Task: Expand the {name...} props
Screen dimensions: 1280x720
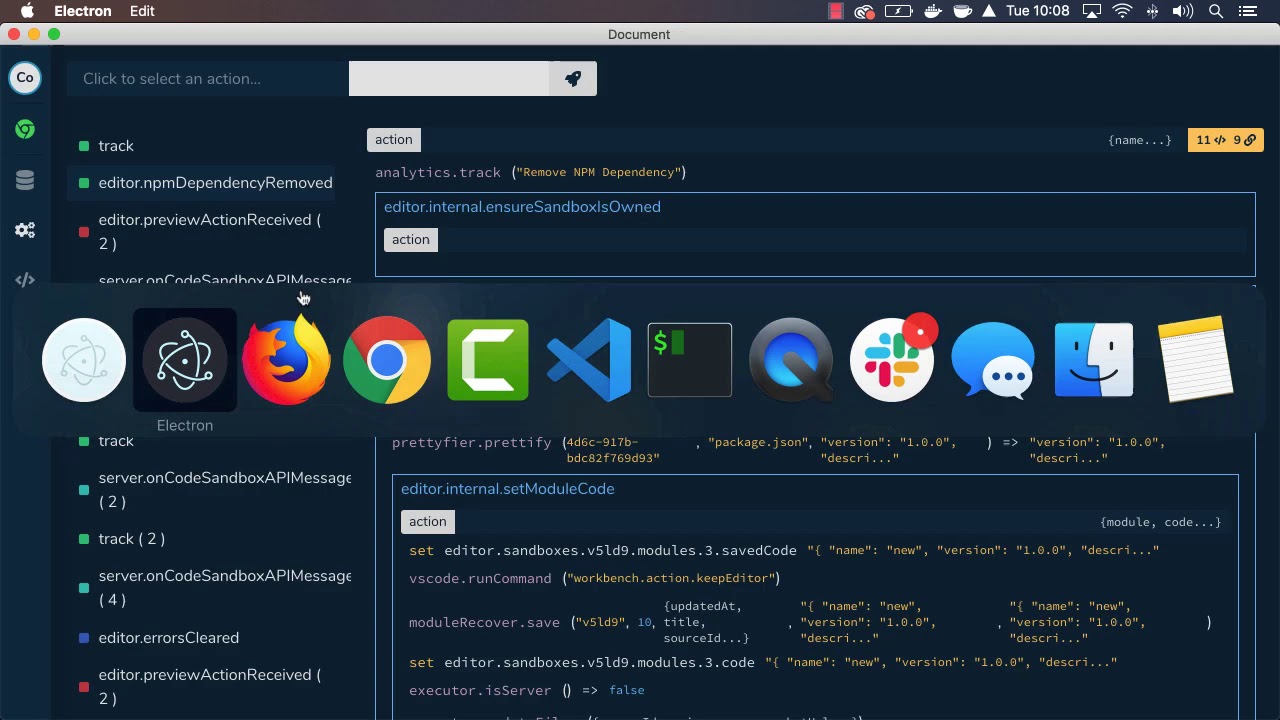Action: point(1139,140)
